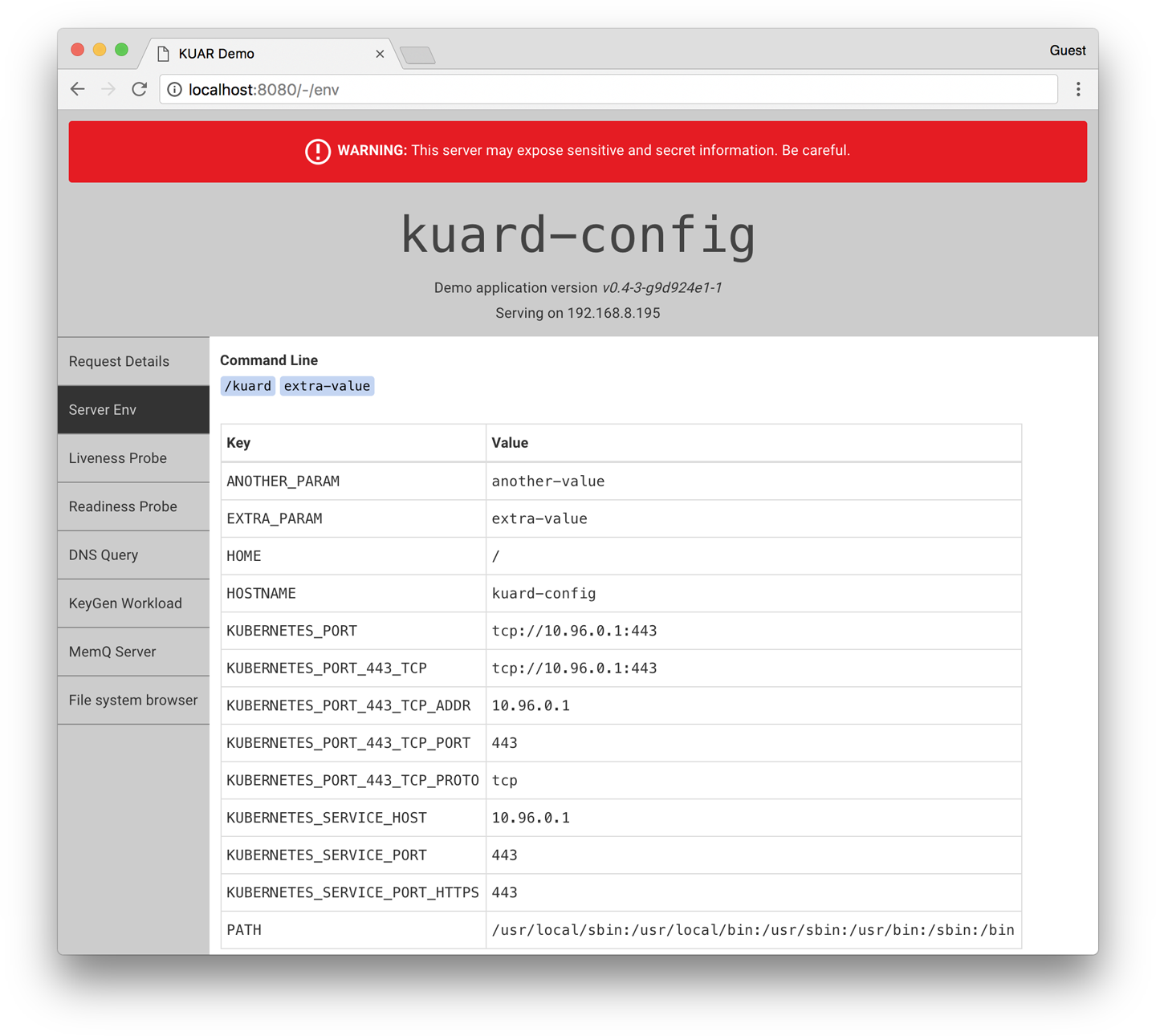Screen dimensions: 1156x1036
Task: Select the Liveness Probe section
Action: pos(117,457)
